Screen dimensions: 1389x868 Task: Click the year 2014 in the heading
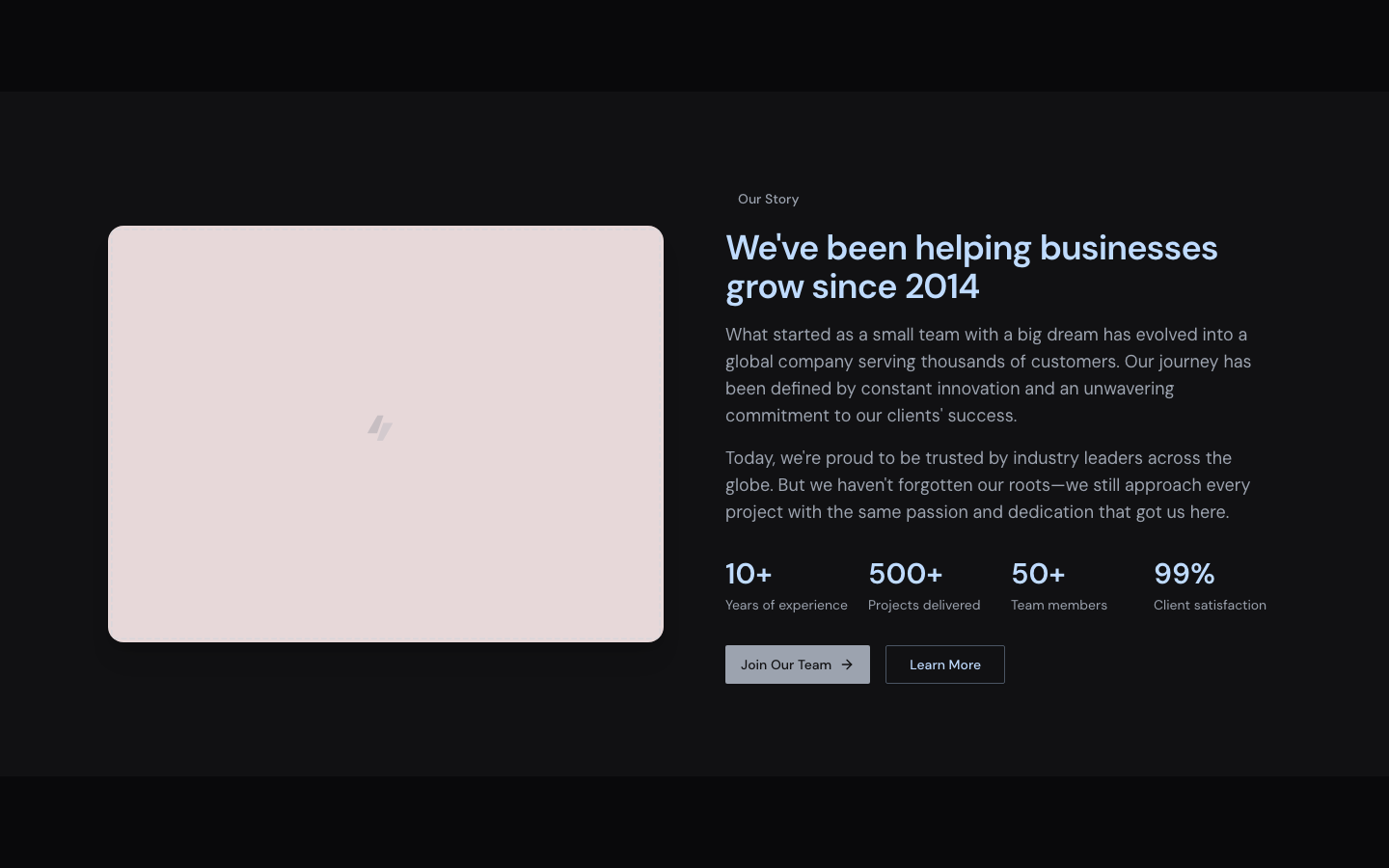coord(941,286)
